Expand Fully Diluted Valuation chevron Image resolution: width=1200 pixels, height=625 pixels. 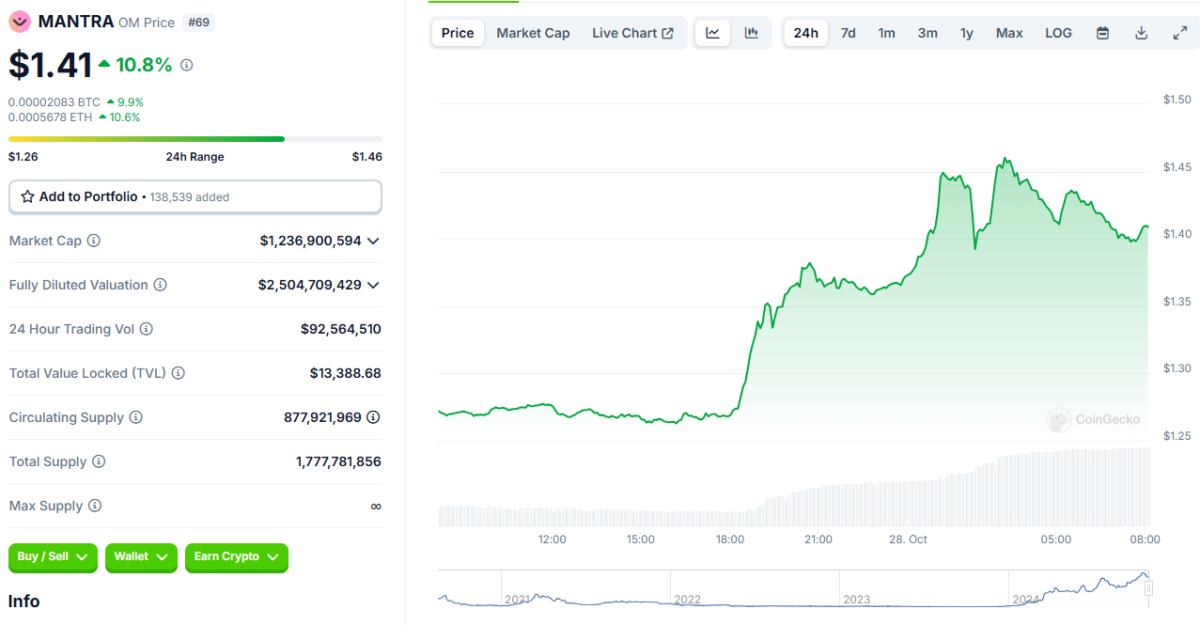[x=373, y=285]
